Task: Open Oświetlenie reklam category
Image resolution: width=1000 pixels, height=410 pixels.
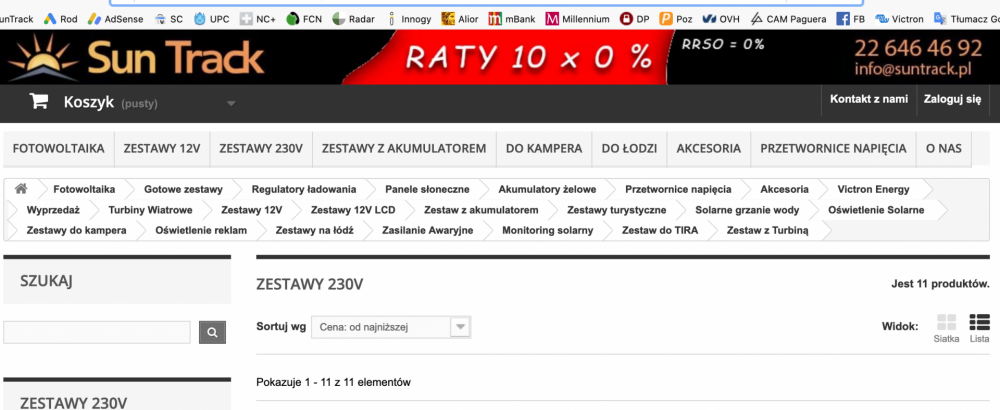Action: [201, 230]
